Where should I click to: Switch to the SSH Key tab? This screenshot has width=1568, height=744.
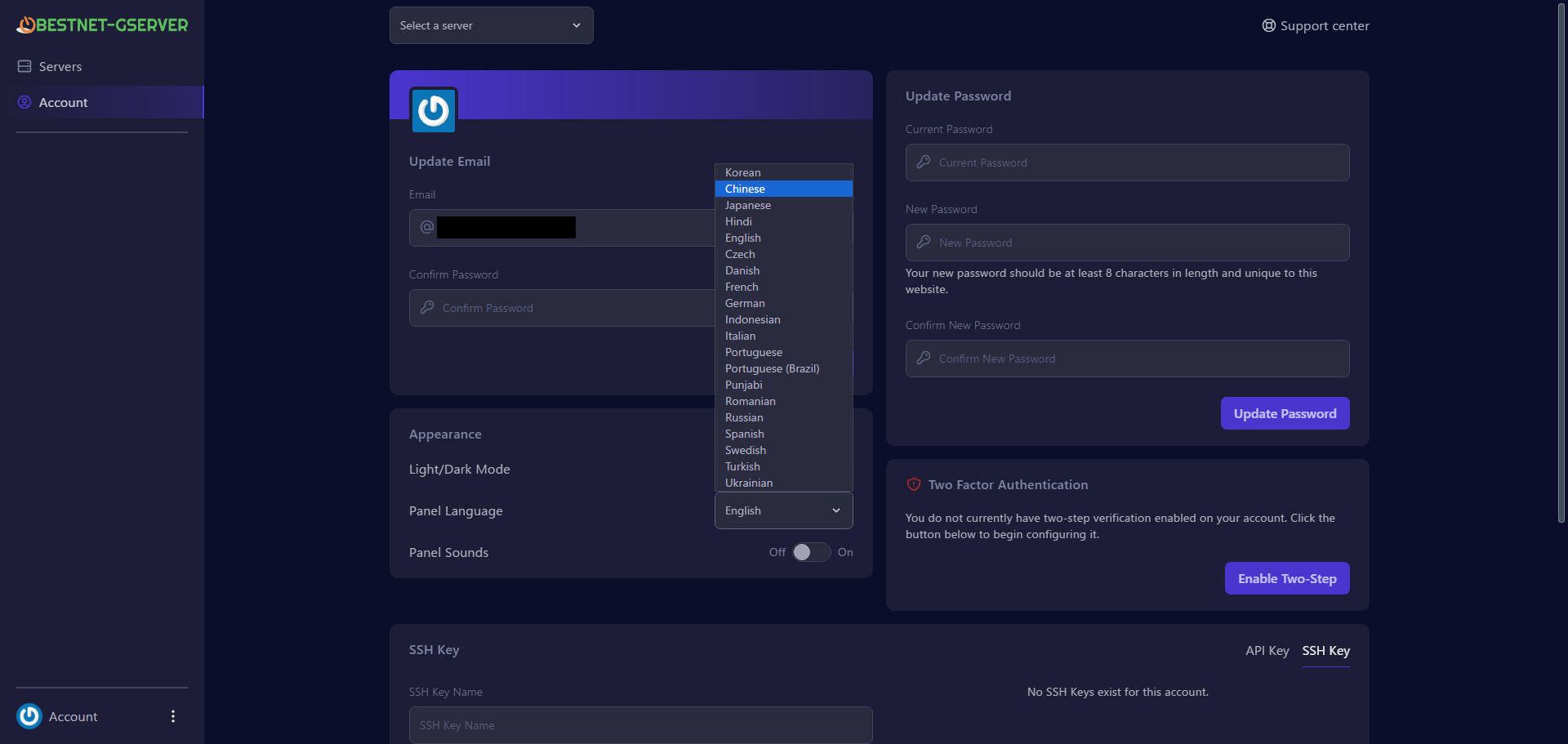coord(1325,651)
